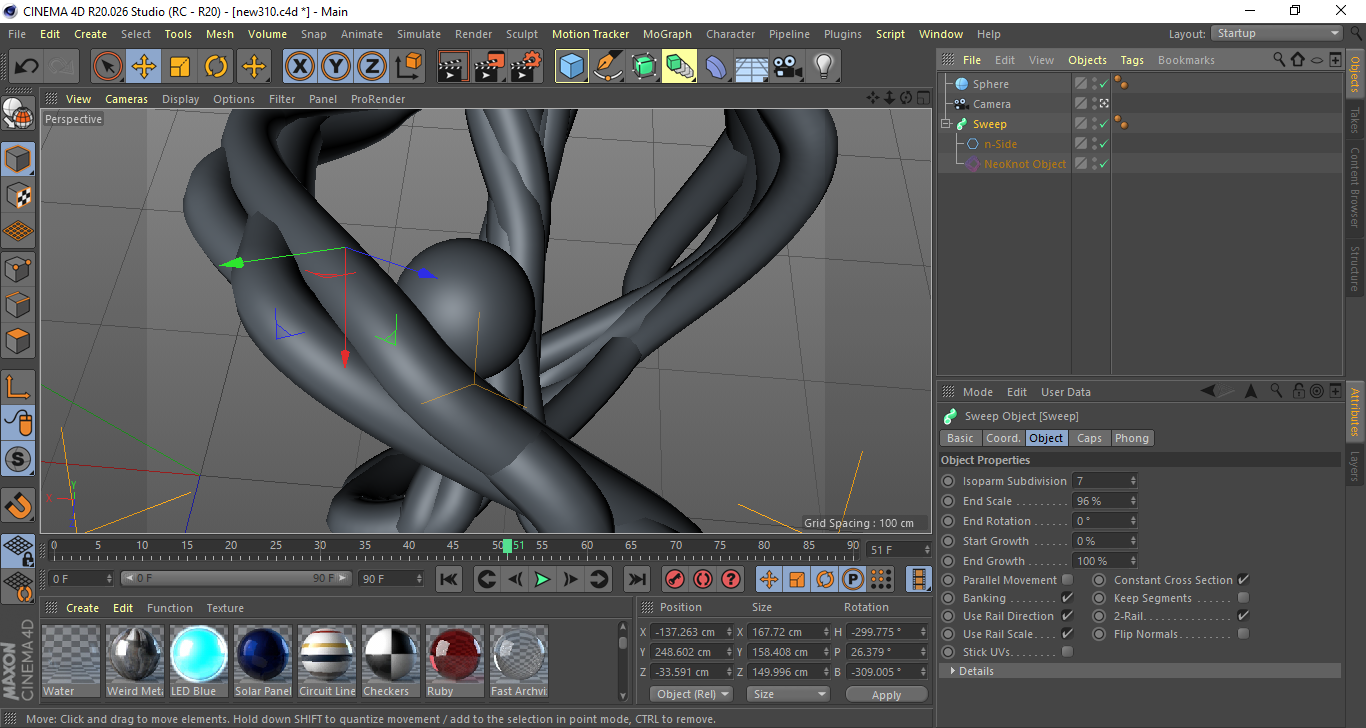This screenshot has width=1366, height=728.
Task: Click the Floor environment icon
Action: pos(751,67)
